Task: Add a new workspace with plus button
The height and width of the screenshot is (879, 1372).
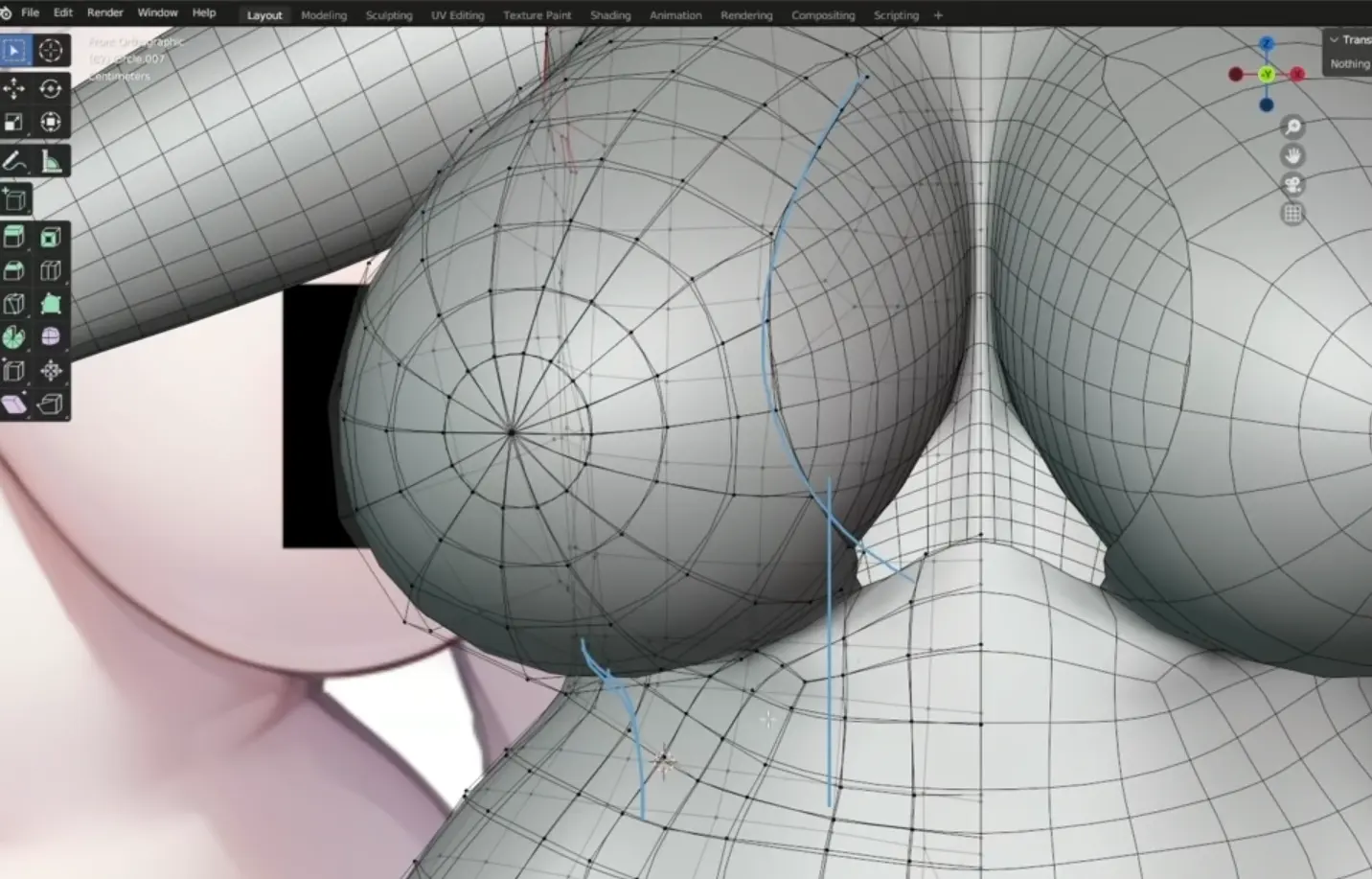Action: click(x=938, y=15)
